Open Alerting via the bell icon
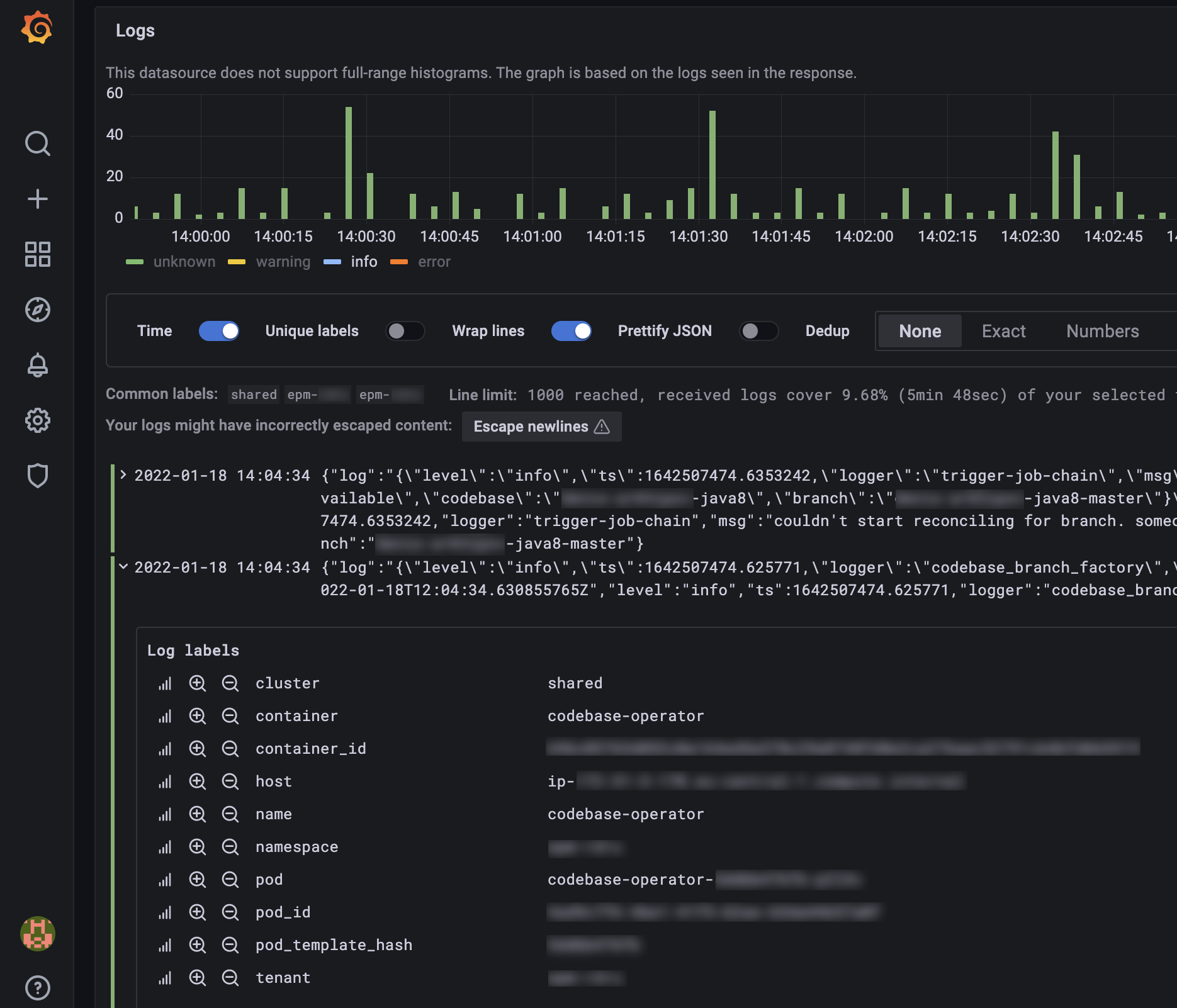Screen dimensions: 1177x1008 pyautogui.click(x=38, y=366)
